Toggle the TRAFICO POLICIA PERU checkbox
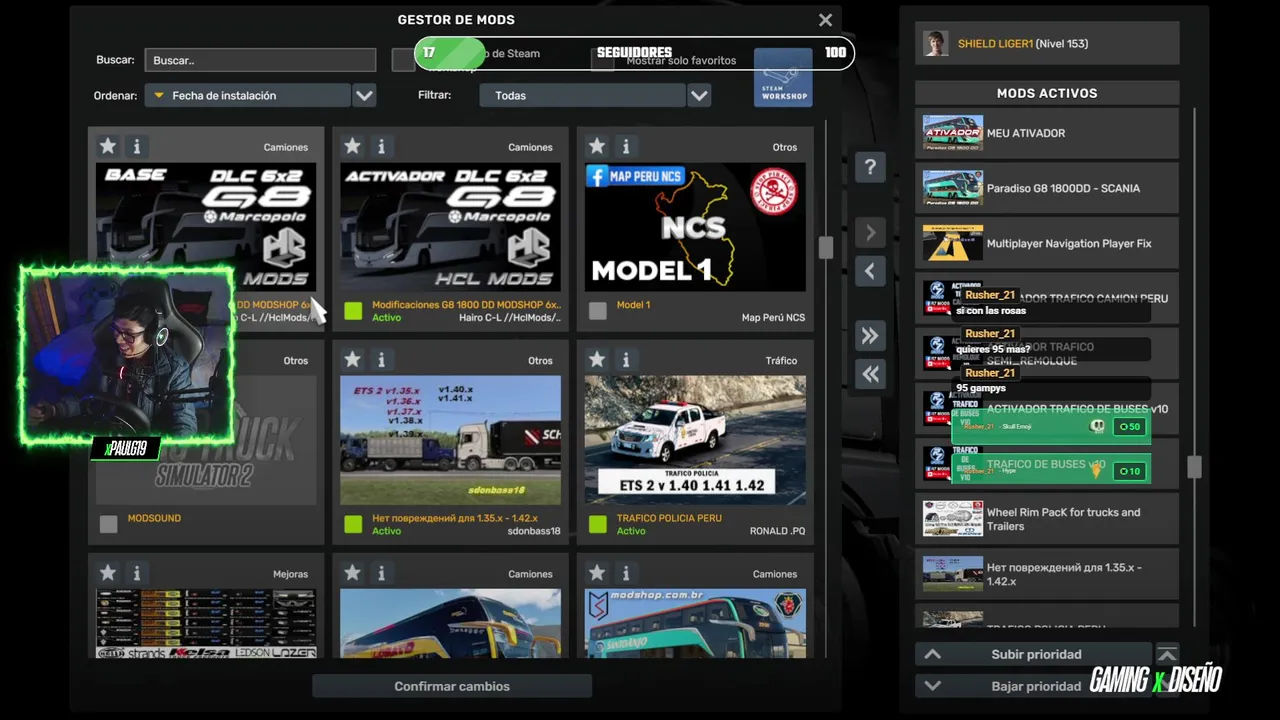 tap(598, 524)
